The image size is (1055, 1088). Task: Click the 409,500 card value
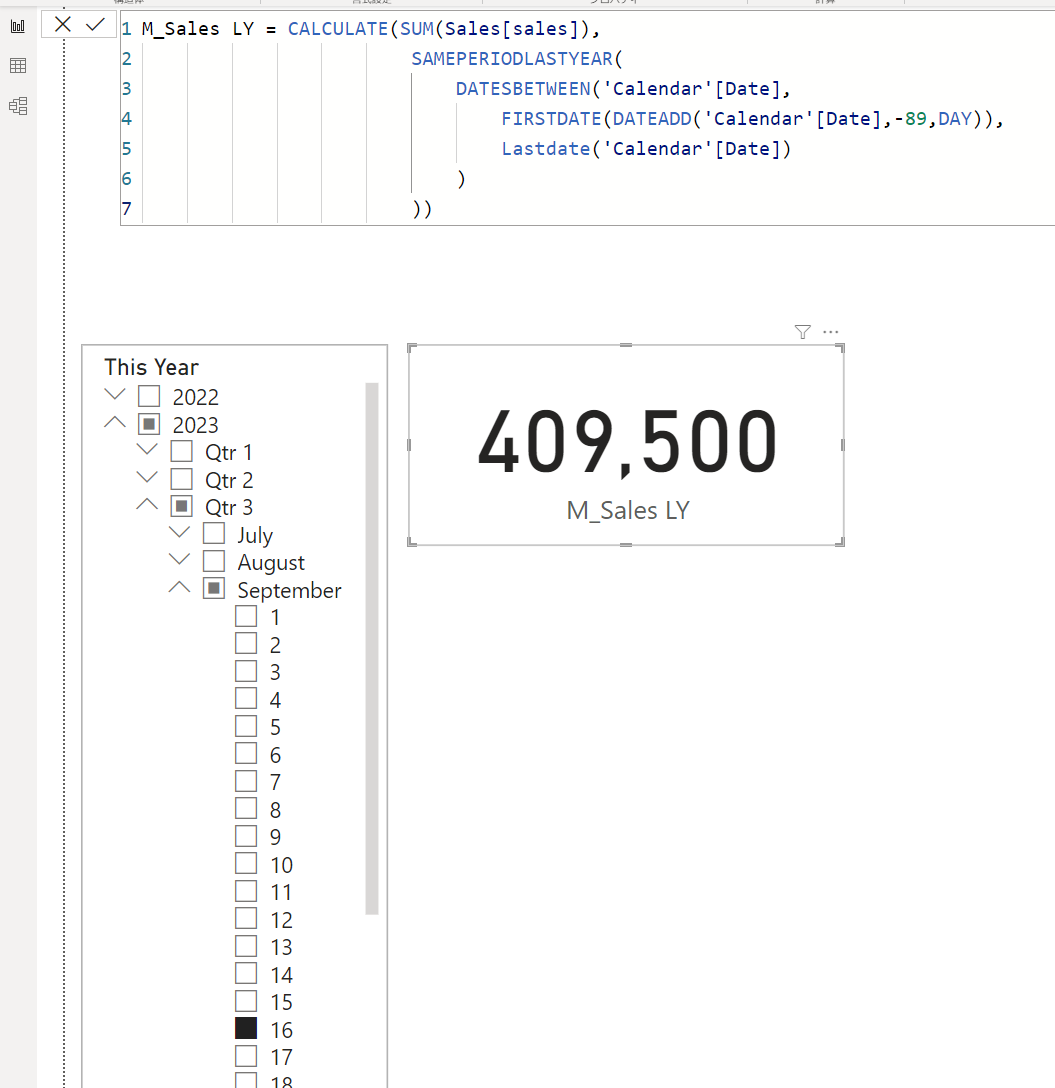tap(627, 441)
